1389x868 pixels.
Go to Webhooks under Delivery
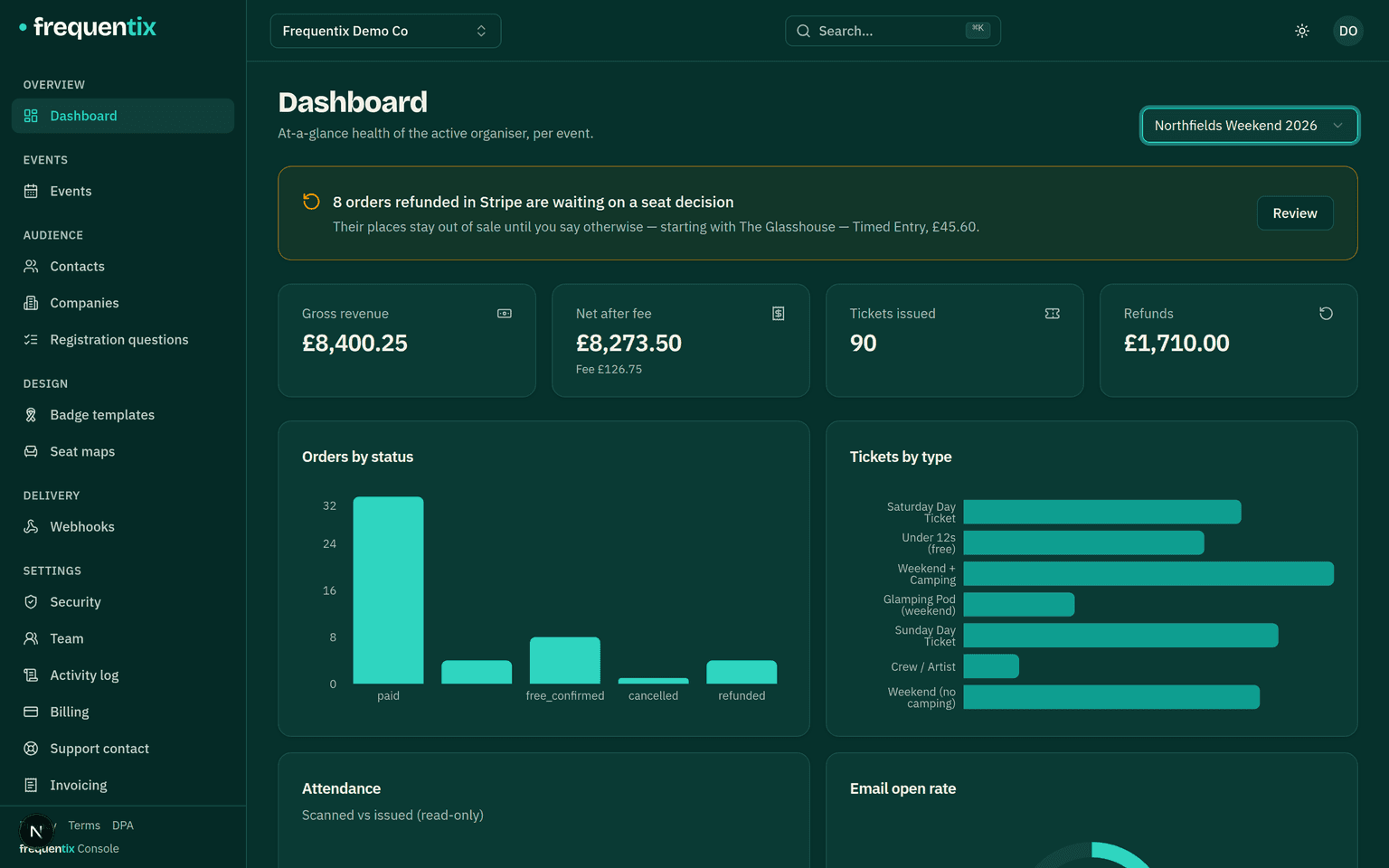click(123, 526)
